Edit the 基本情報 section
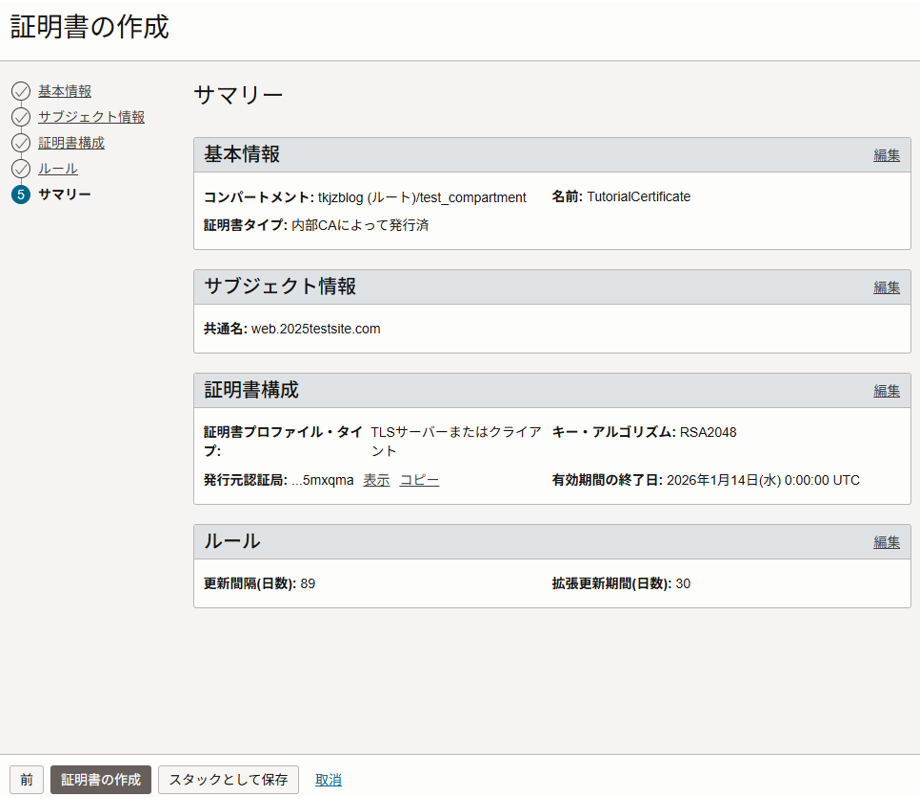The image size is (922, 802). pyautogui.click(x=886, y=155)
